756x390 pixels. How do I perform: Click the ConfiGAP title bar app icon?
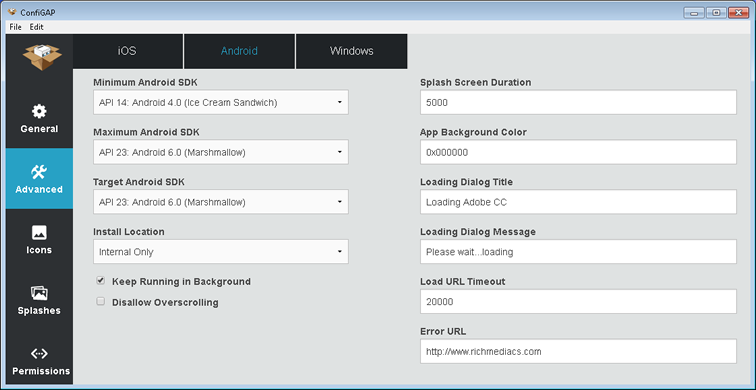pyautogui.click(x=13, y=13)
